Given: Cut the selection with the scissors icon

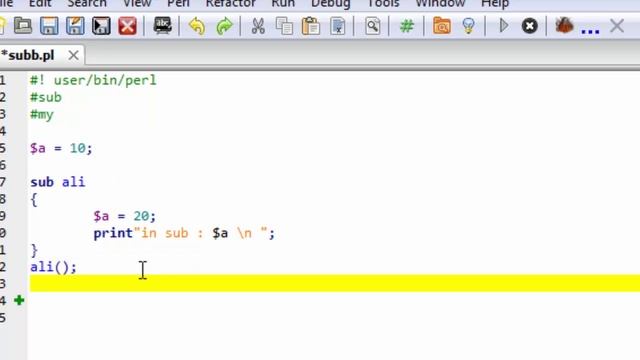Looking at the screenshot, I should [x=258, y=26].
